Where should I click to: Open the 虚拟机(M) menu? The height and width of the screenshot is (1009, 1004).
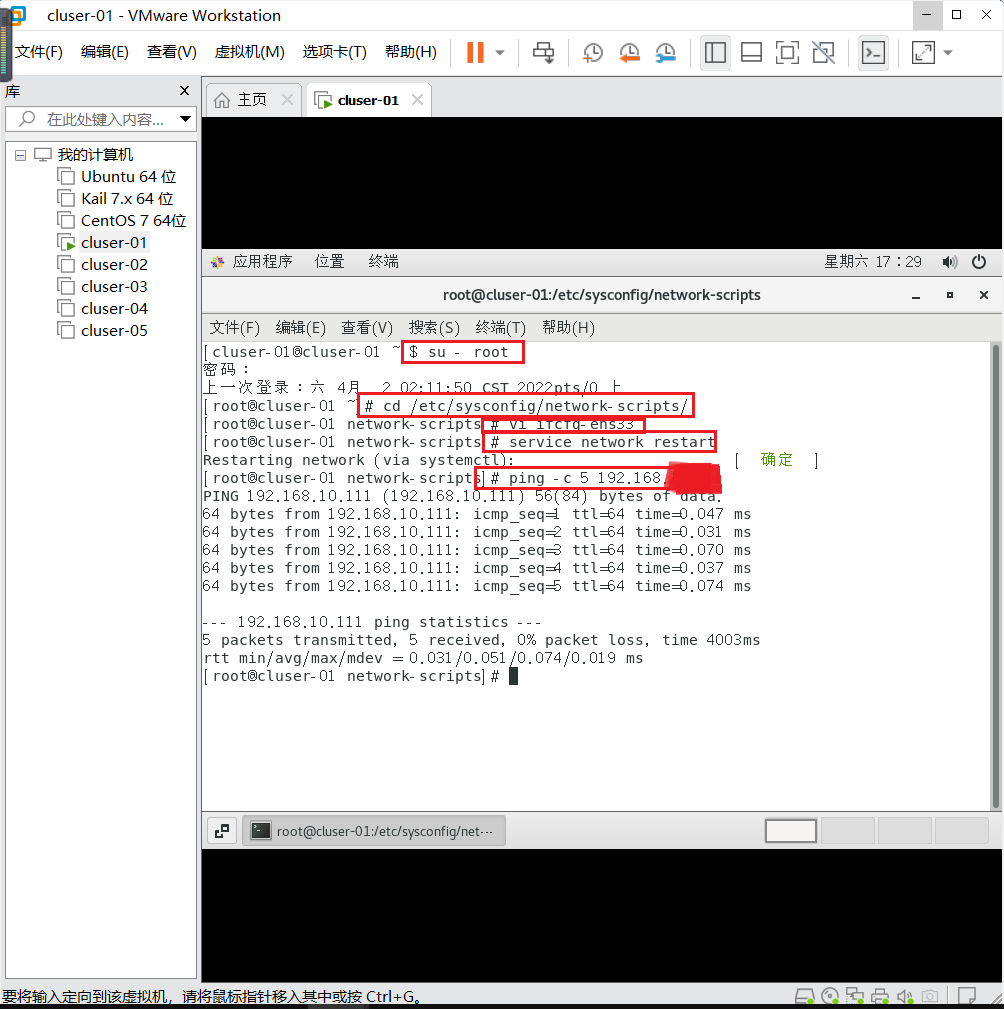point(250,52)
